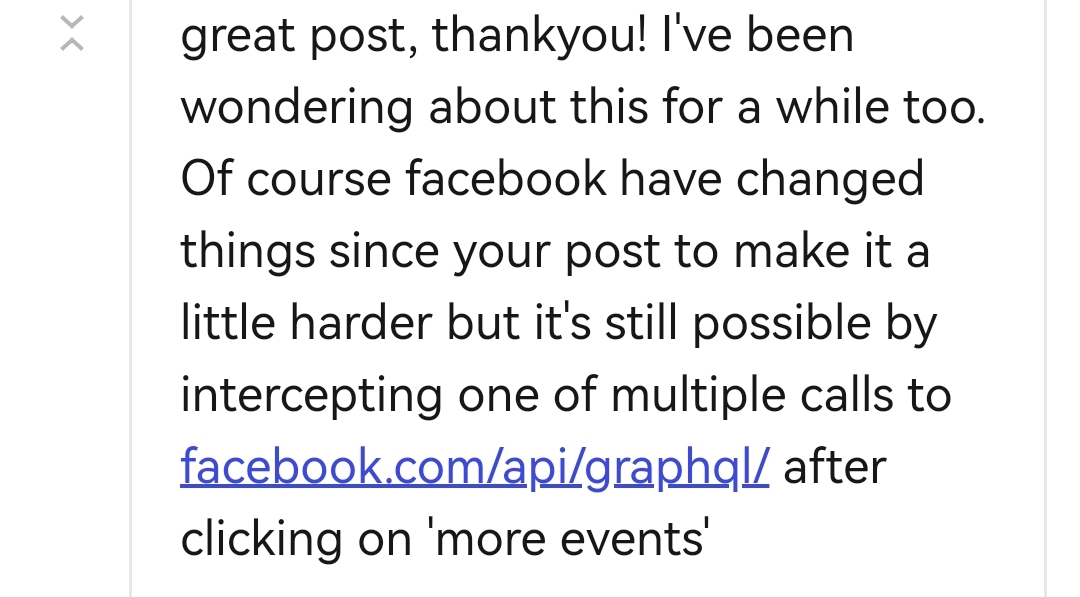1080x597 pixels.
Task: Click the word 'facebook' before 'have changed'
Action: click(x=506, y=178)
